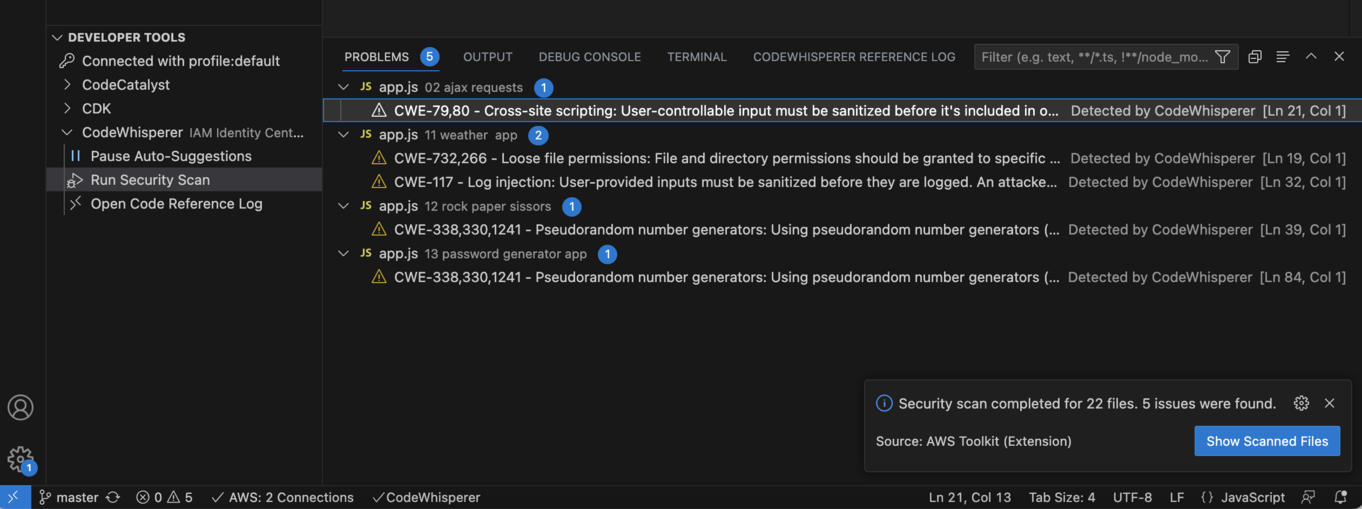Click UTF-8 encoding indicator

[x=1132, y=497]
